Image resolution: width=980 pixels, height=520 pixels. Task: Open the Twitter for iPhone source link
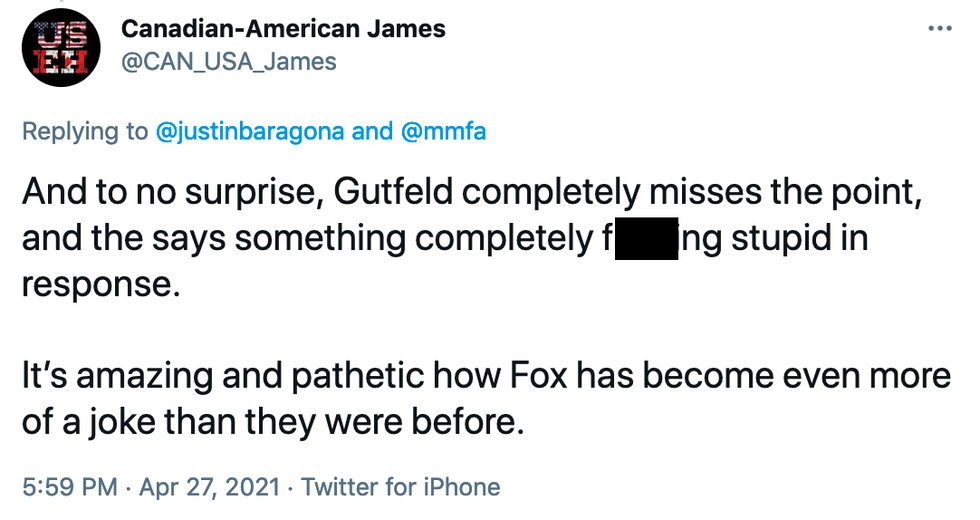click(x=400, y=487)
